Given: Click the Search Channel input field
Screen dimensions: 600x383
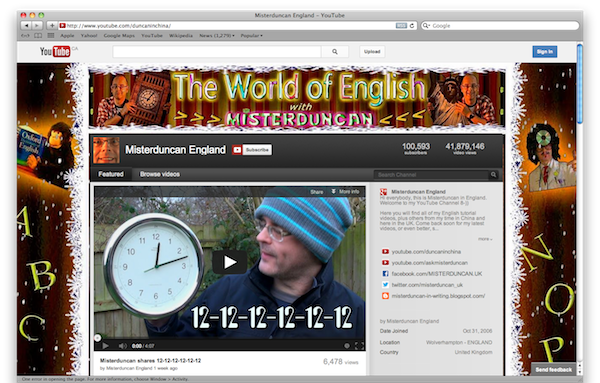Looking at the screenshot, I should pos(432,175).
